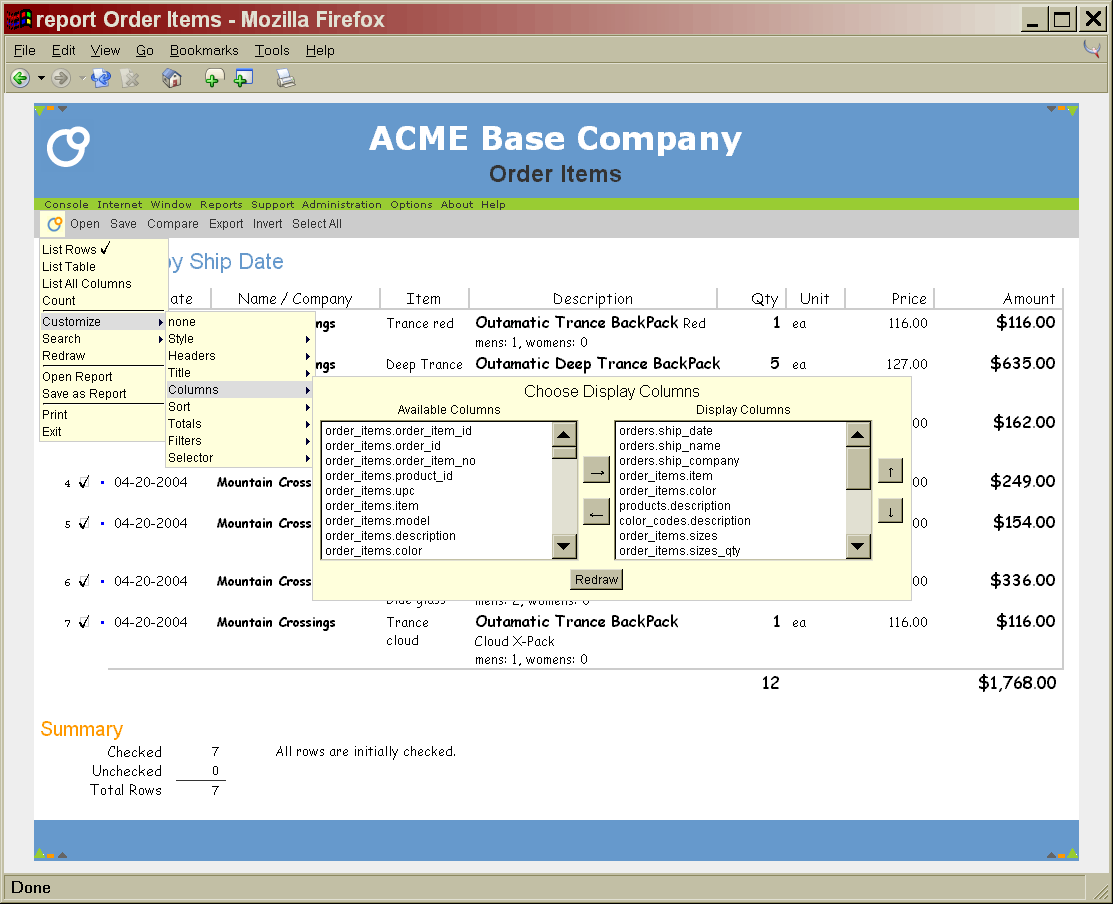The image size is (1113, 904).
Task: Click the Firefox activity throbber icon
Action: [1092, 50]
